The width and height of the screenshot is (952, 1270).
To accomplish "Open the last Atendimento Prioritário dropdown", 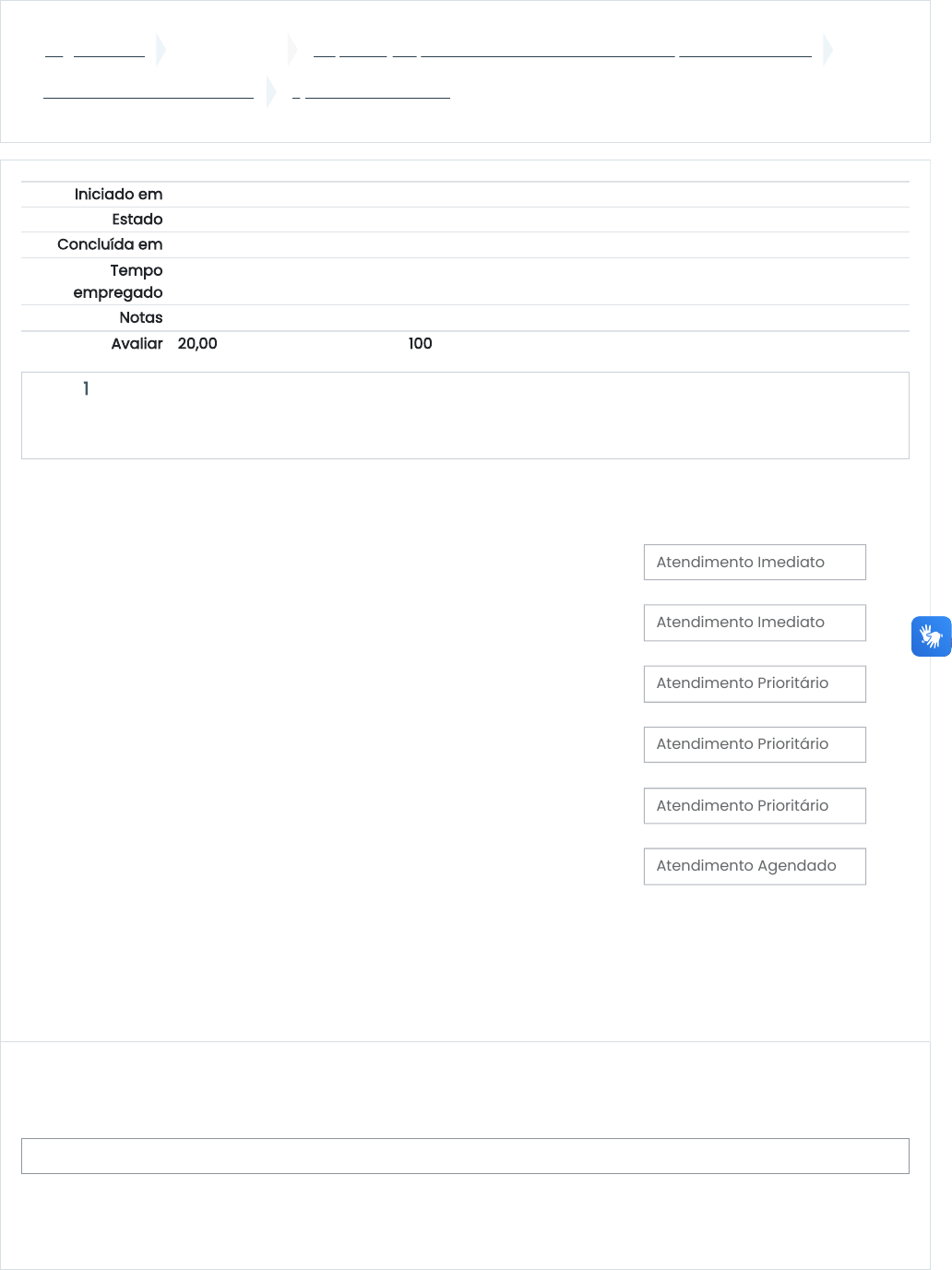I will pyautogui.click(x=754, y=806).
